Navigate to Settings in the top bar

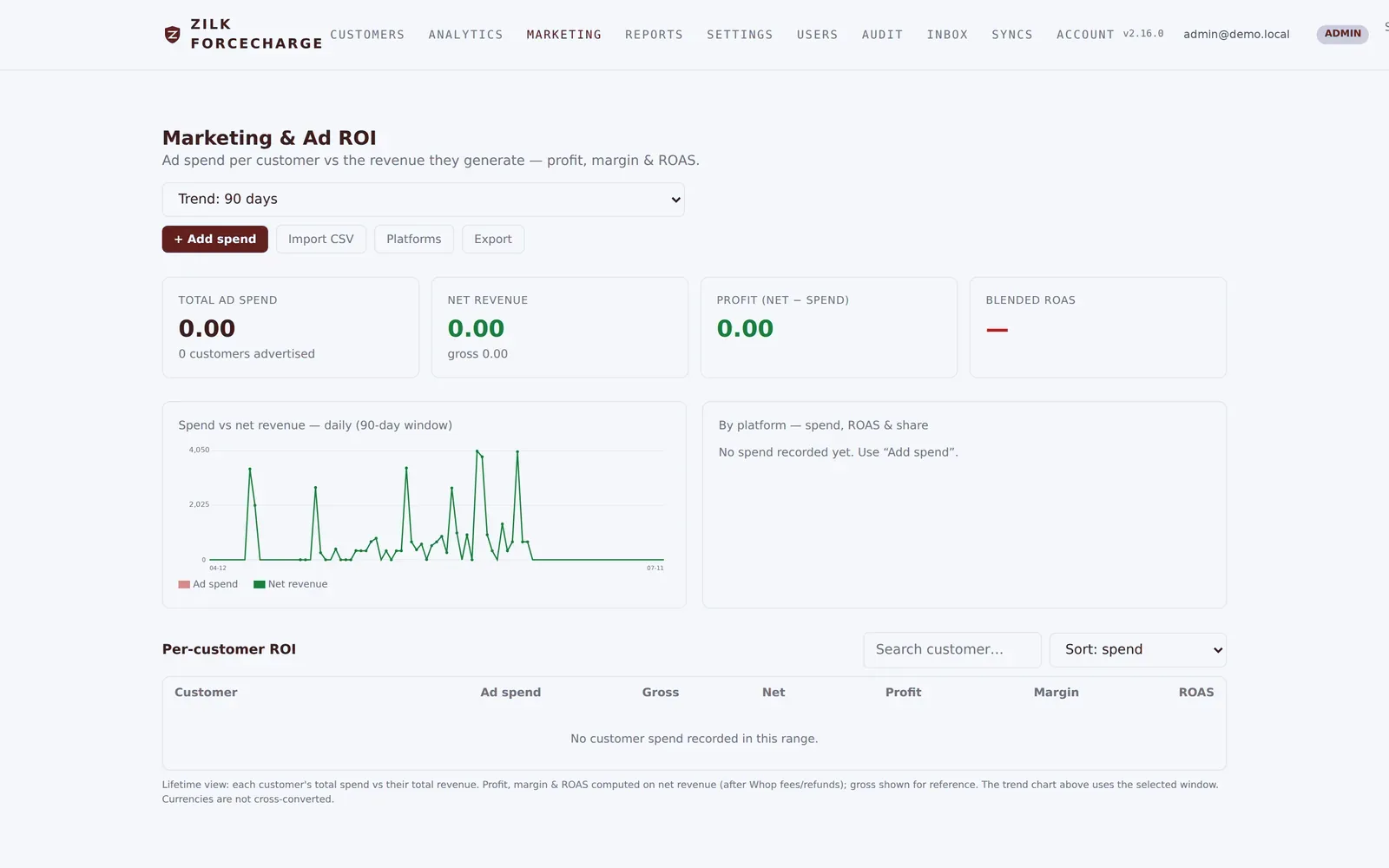(x=740, y=35)
